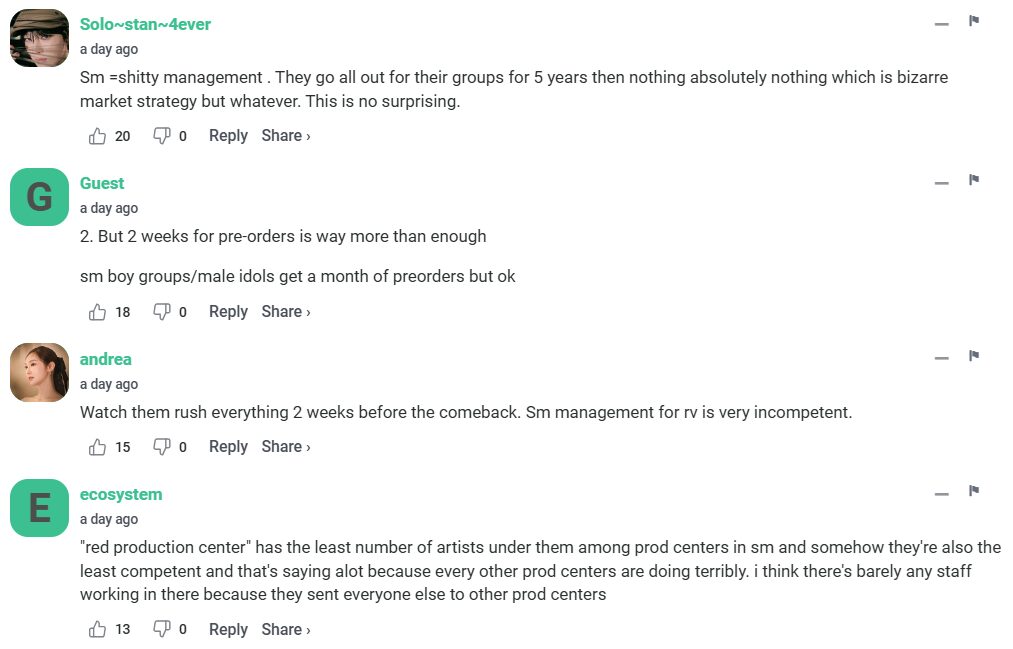Click andrea's avatar photo
Screen dimensions: 1013x649
pyautogui.click(x=39, y=372)
